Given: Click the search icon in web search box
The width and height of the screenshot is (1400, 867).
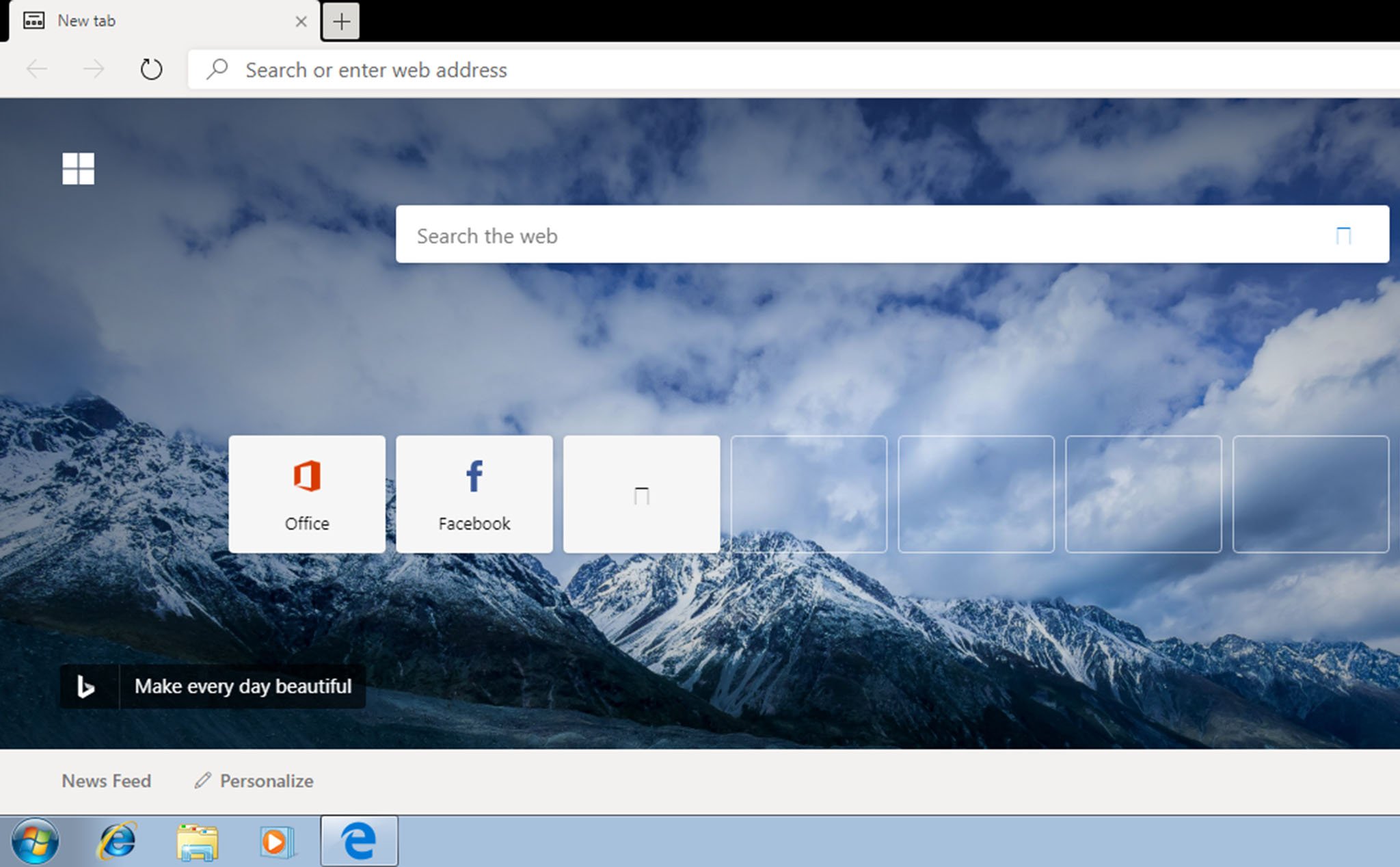Looking at the screenshot, I should coord(1343,236).
